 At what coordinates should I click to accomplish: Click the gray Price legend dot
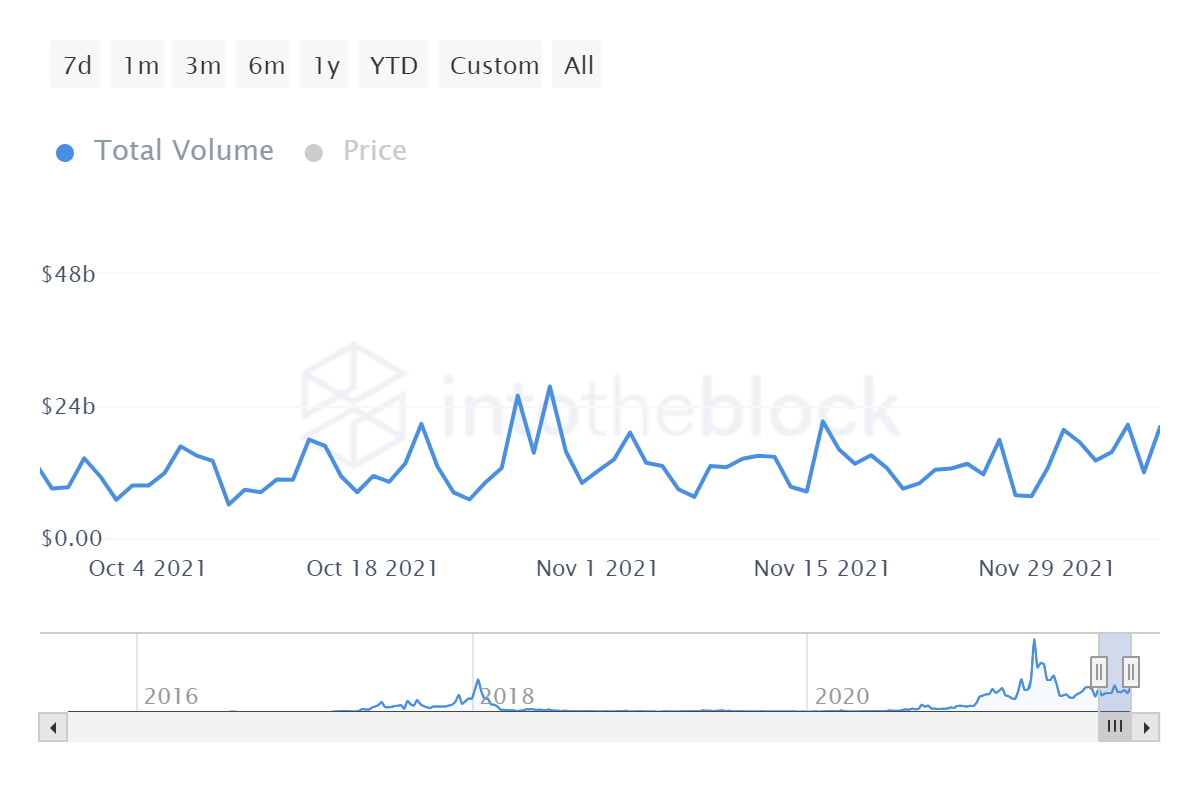click(314, 153)
